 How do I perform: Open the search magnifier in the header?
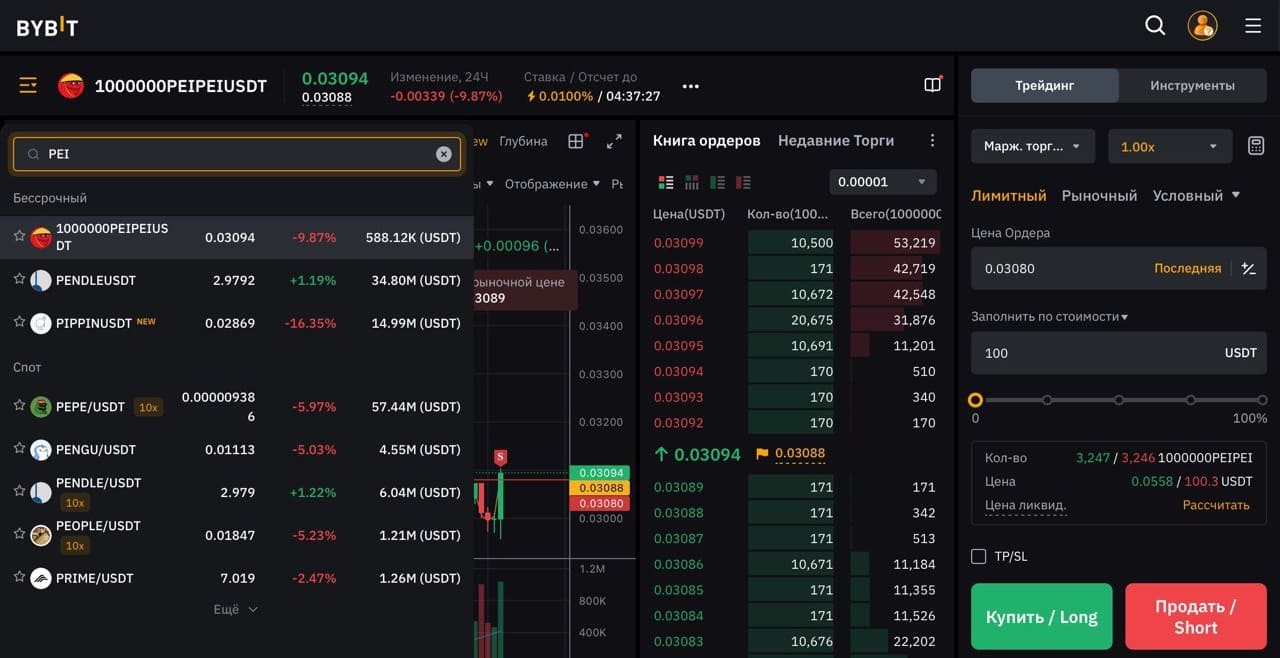(1155, 26)
